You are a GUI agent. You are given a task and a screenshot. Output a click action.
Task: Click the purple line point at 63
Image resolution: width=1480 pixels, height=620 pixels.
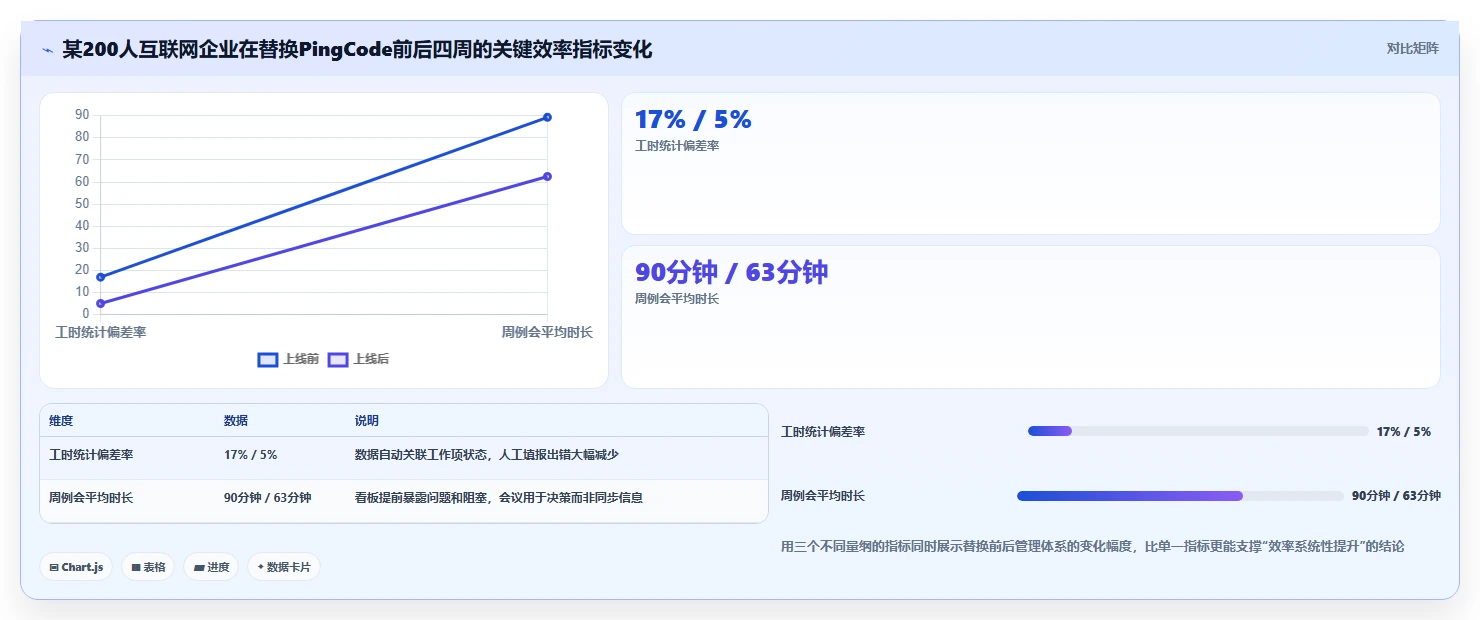(x=547, y=176)
